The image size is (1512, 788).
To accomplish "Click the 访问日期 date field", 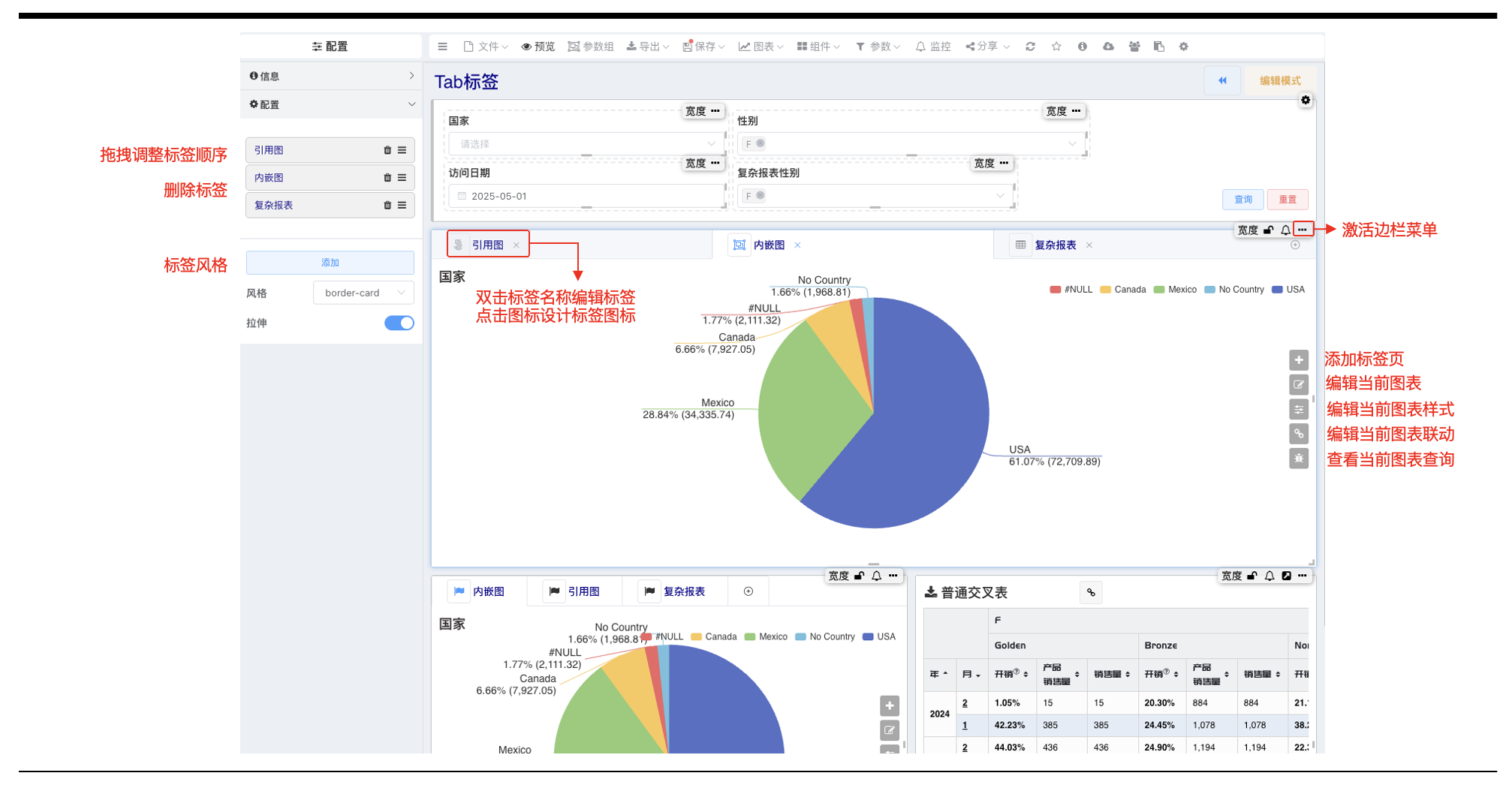I will 586,196.
